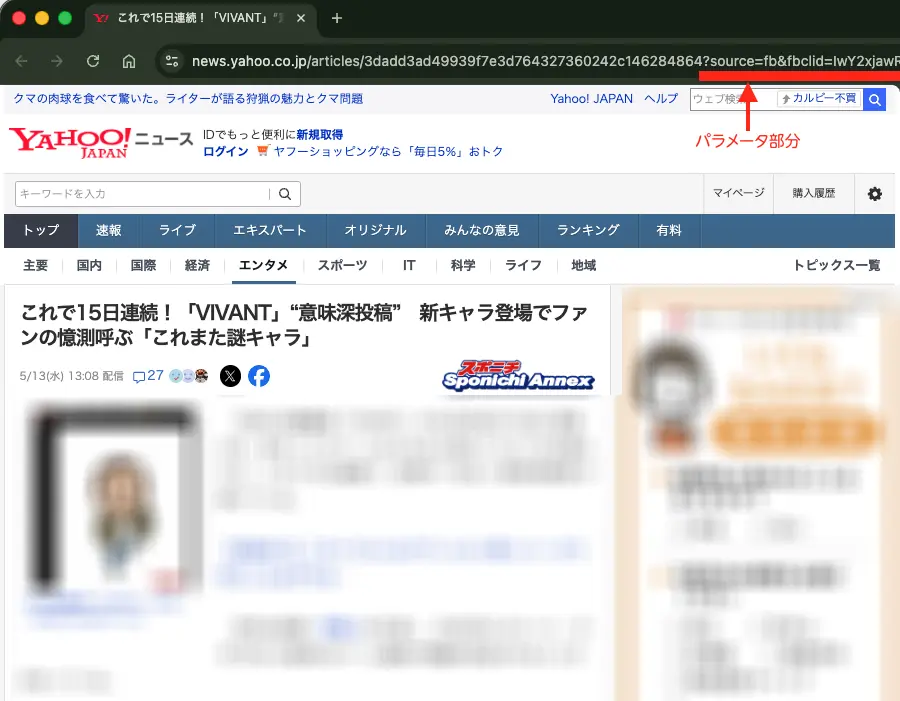Click the article headline about VIVANT
Screen dimensions: 900x701
tap(304, 325)
